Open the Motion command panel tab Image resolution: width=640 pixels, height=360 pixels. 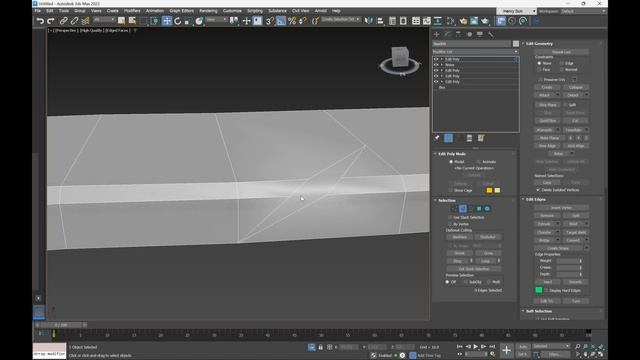469,34
